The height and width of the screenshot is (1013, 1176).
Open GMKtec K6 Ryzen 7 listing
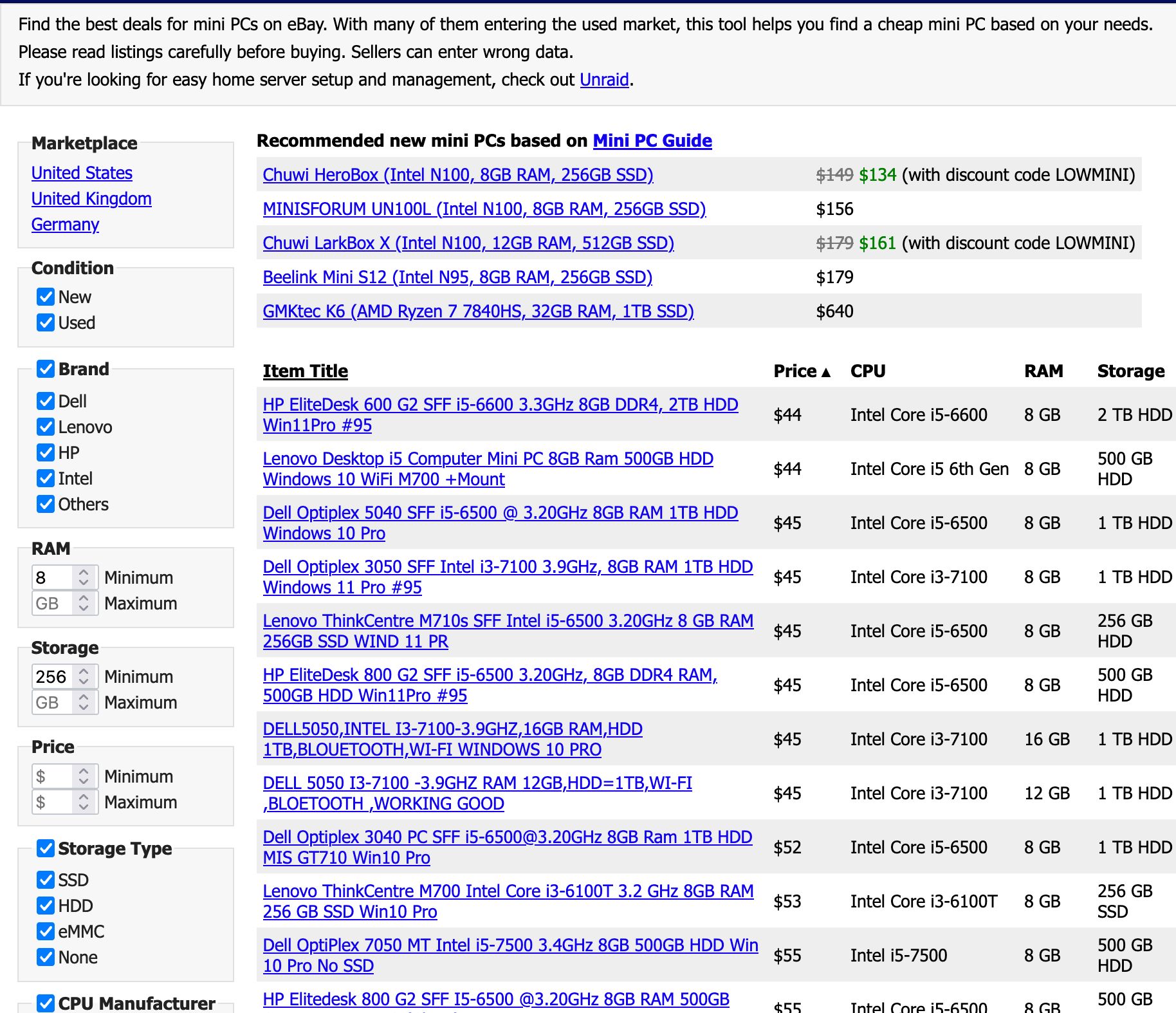478,311
